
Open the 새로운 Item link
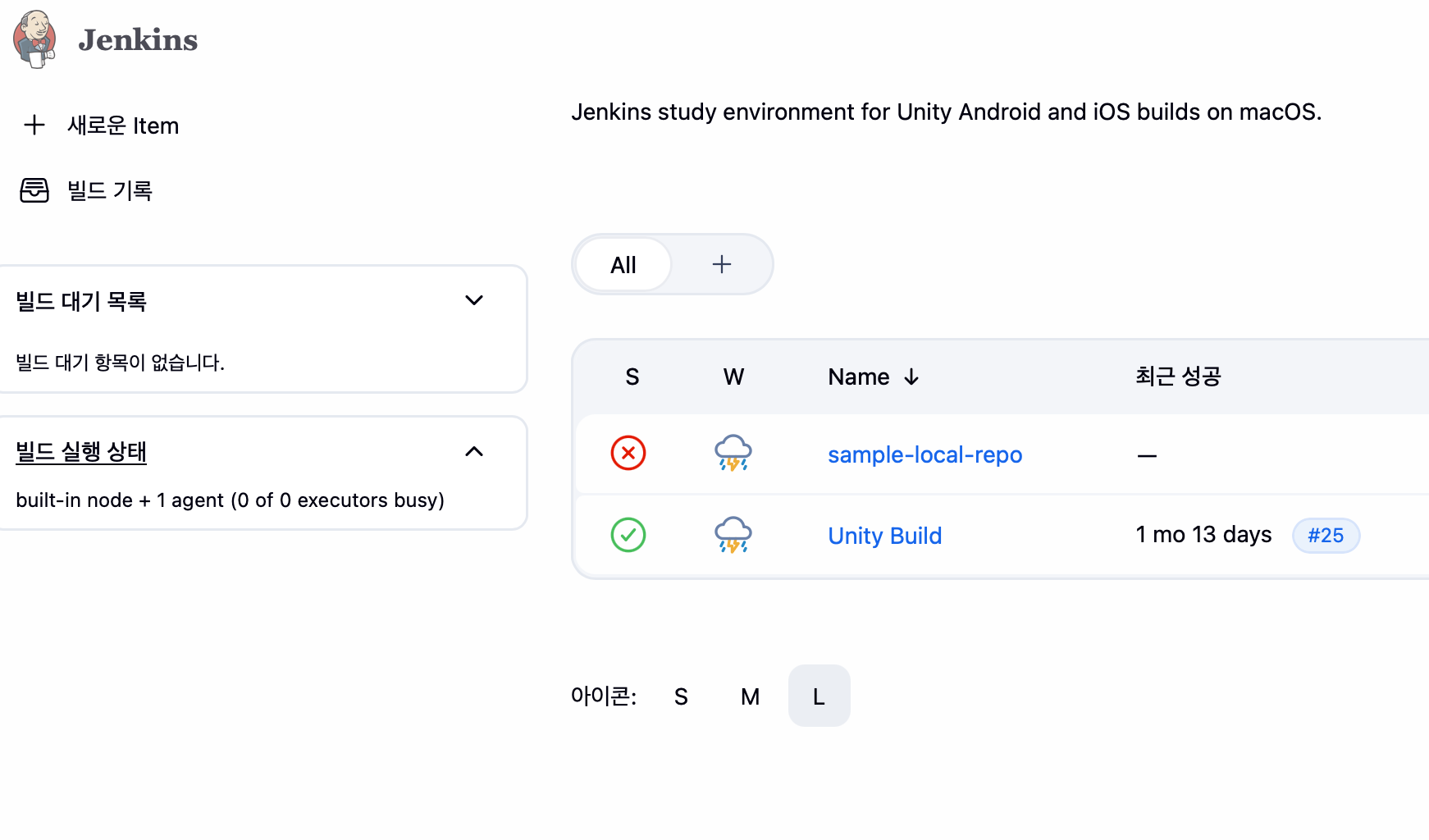[x=123, y=126]
